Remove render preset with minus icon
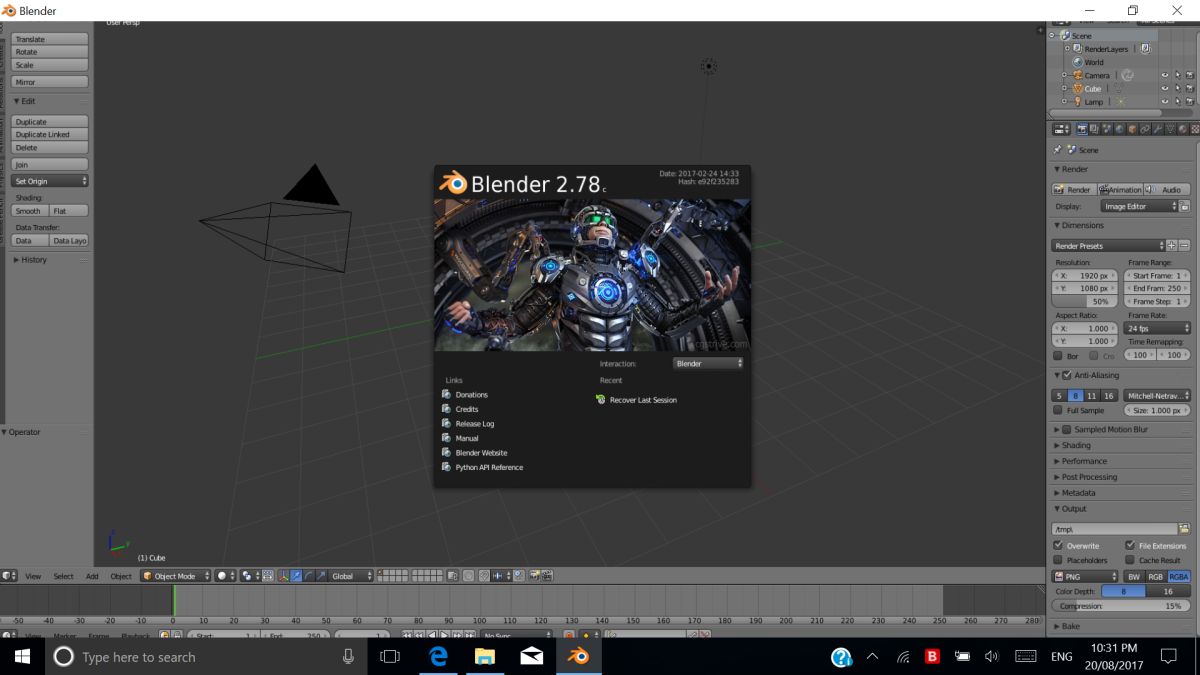 tap(1184, 245)
